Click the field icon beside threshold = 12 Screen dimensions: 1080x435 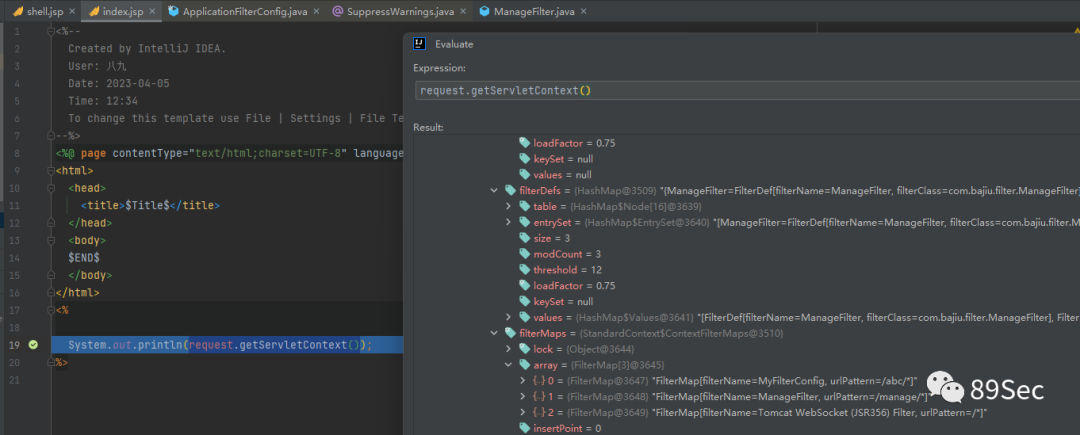(x=525, y=270)
